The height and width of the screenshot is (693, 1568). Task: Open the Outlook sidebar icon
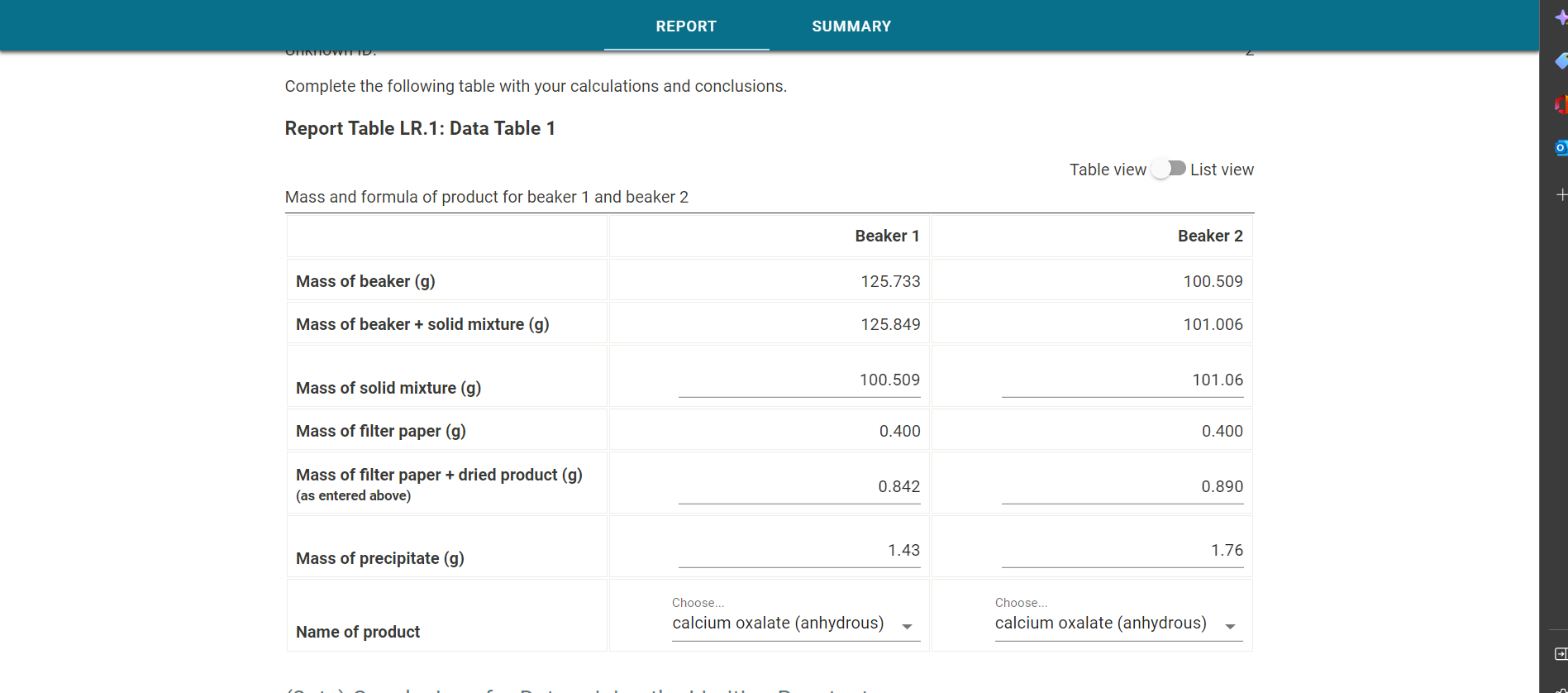pyautogui.click(x=1561, y=148)
